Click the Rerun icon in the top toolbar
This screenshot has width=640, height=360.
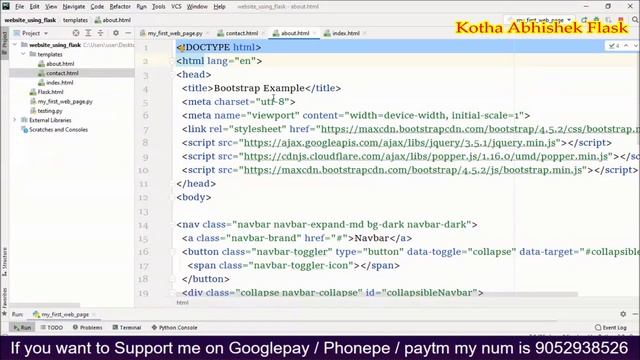pos(584,20)
